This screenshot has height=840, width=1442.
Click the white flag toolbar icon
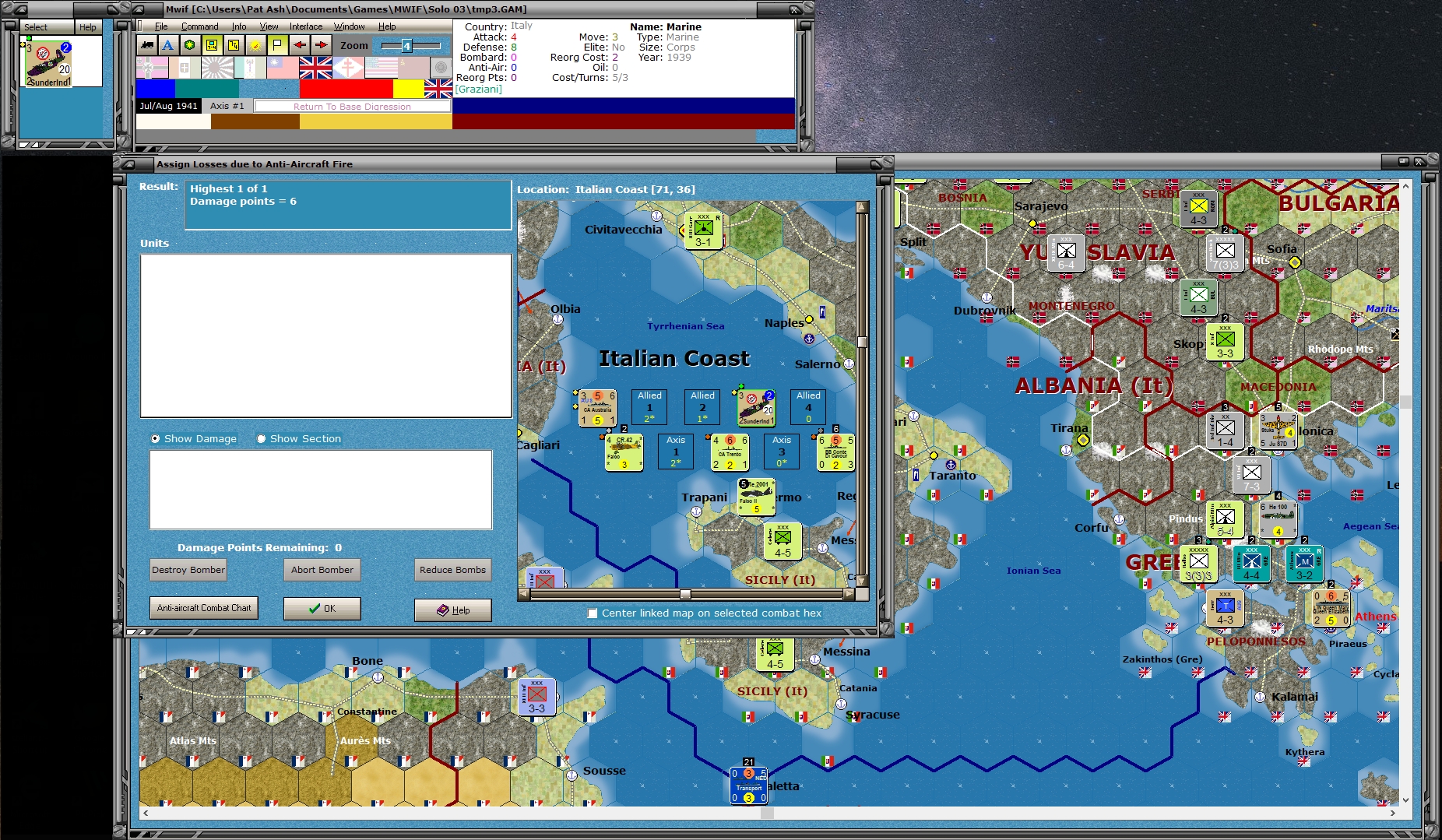pyautogui.click(x=276, y=45)
